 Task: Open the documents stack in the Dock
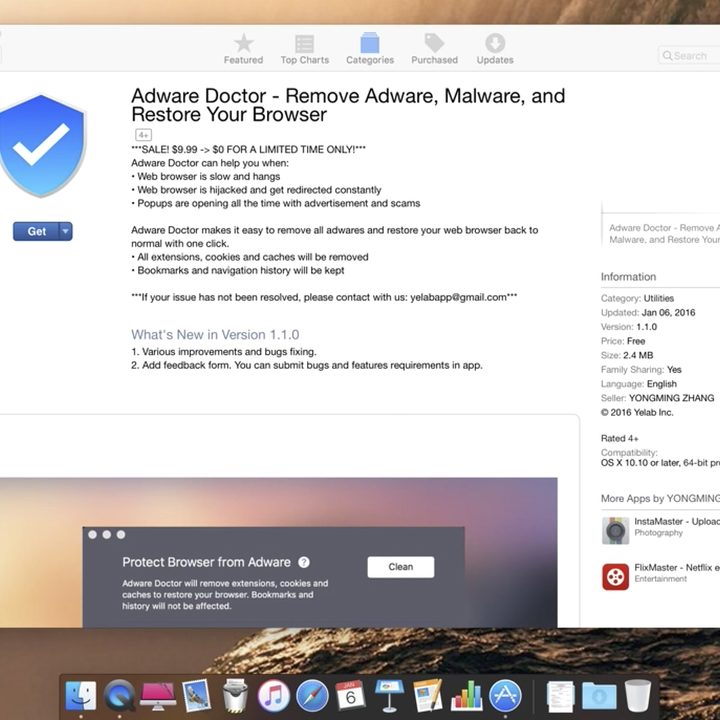coord(561,696)
